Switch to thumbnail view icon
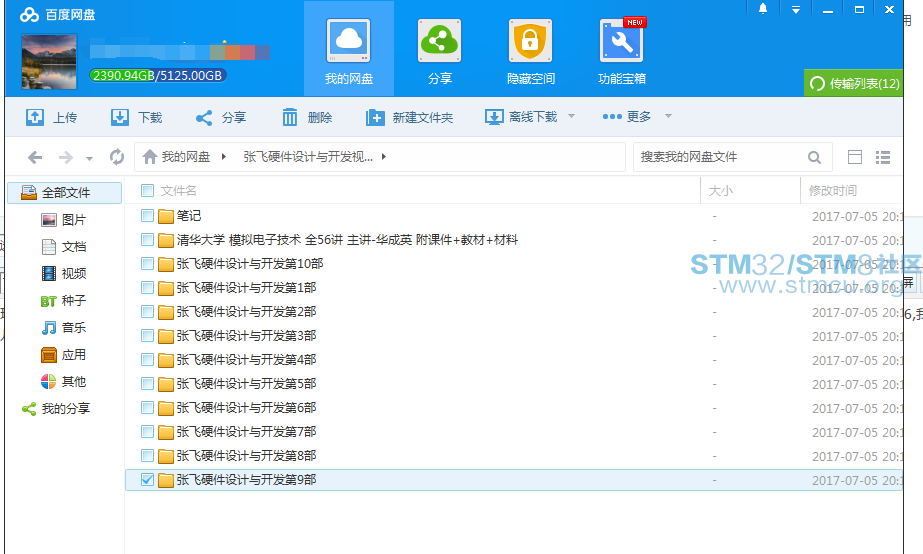Screen dimensions: 923x554 click(x=855, y=157)
